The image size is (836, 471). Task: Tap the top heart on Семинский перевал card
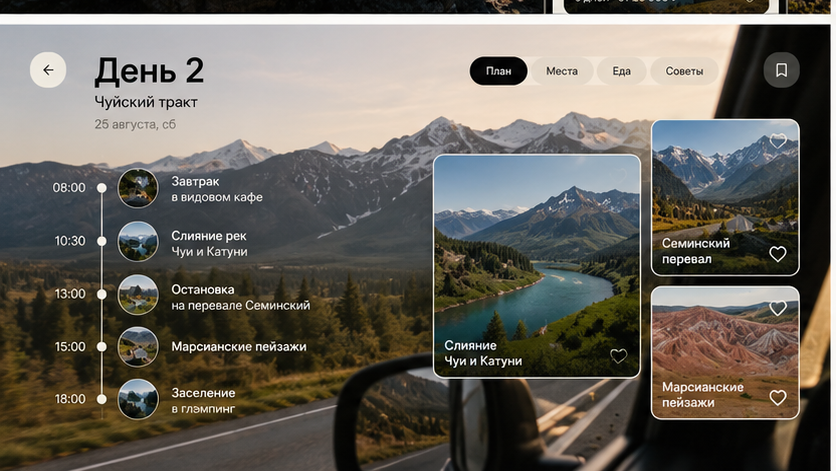point(778,141)
